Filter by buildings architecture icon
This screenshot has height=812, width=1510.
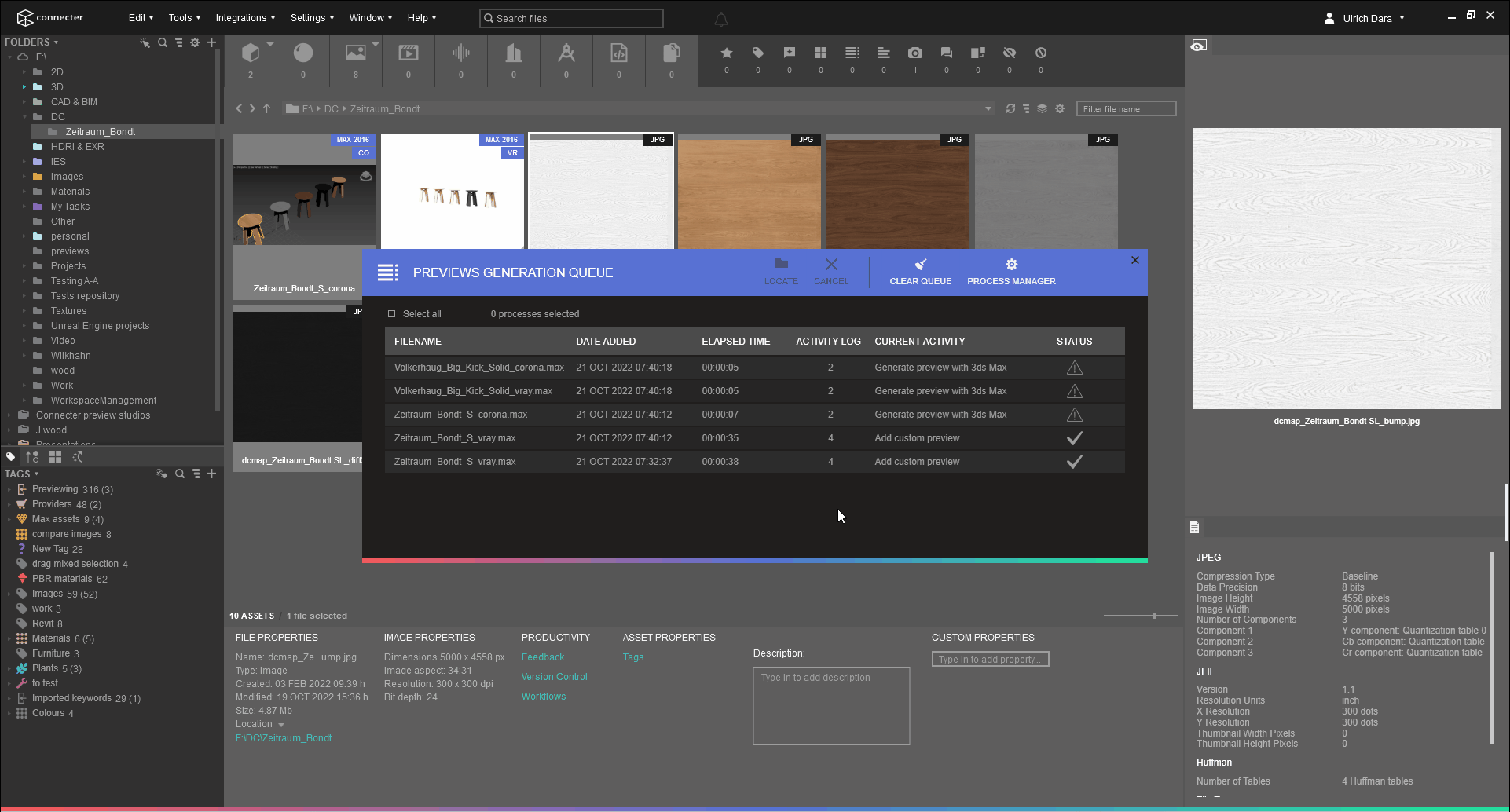click(514, 53)
